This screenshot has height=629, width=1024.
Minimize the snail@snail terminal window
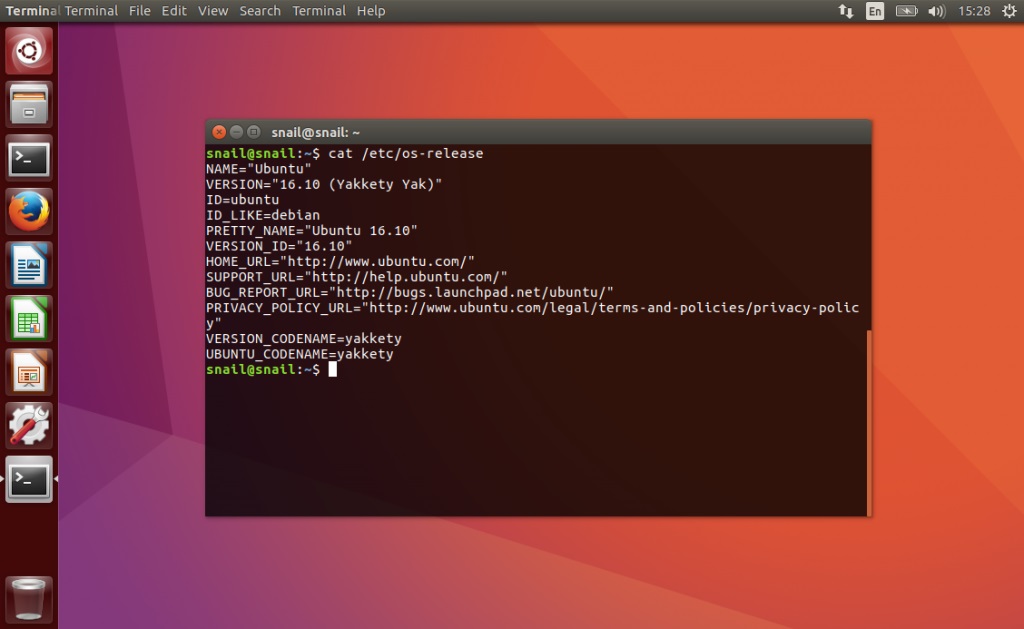236,132
